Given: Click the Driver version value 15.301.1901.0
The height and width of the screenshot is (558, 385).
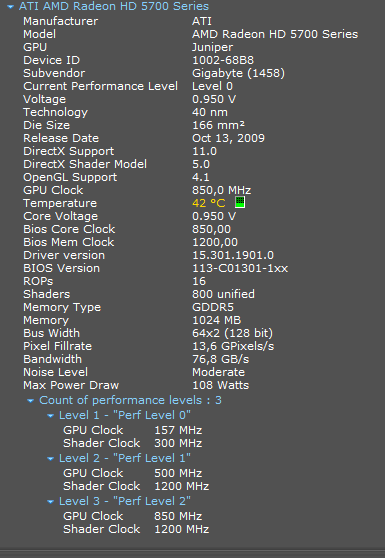Looking at the screenshot, I should [x=233, y=255].
